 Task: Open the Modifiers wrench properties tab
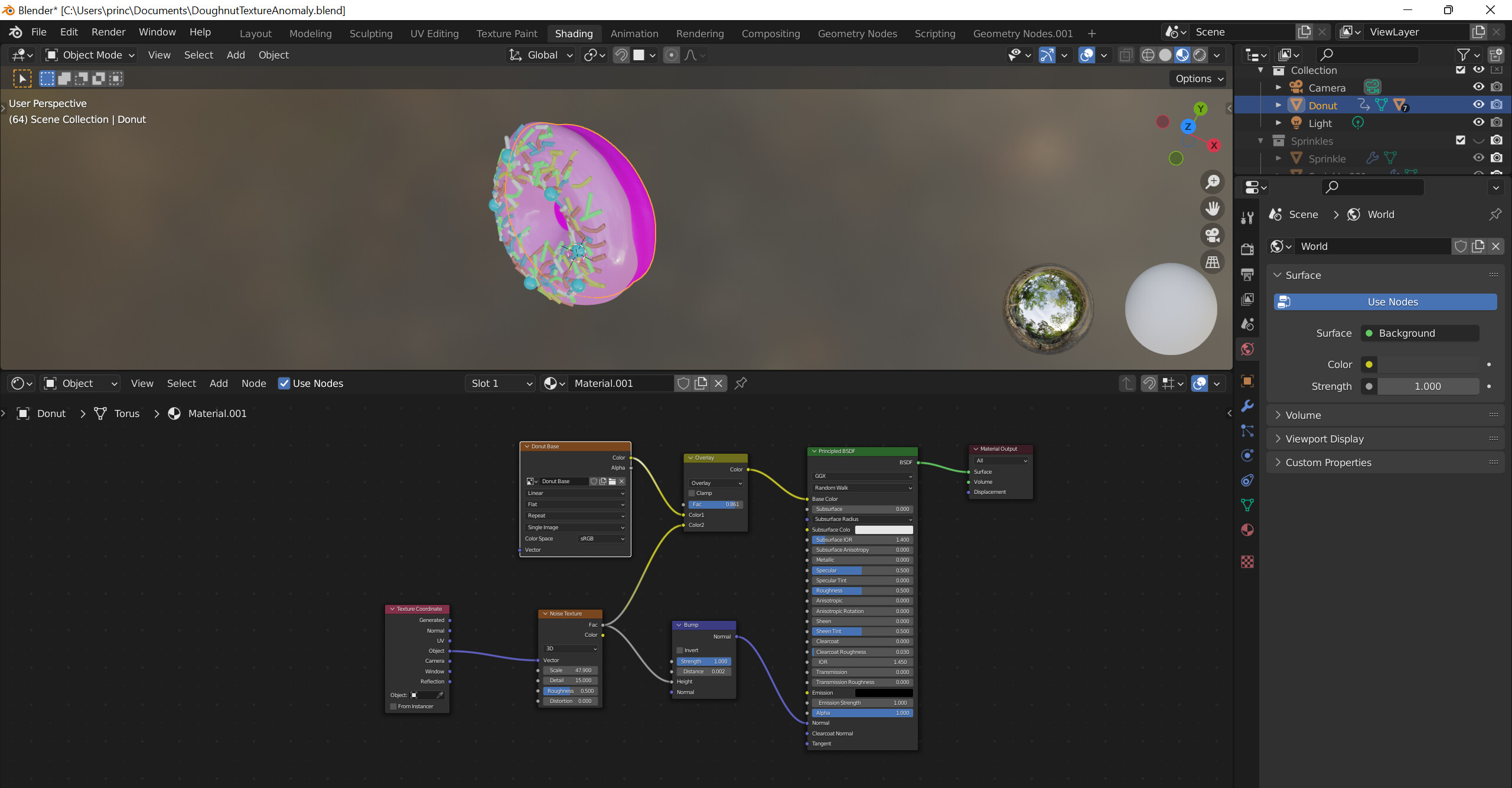click(x=1247, y=406)
